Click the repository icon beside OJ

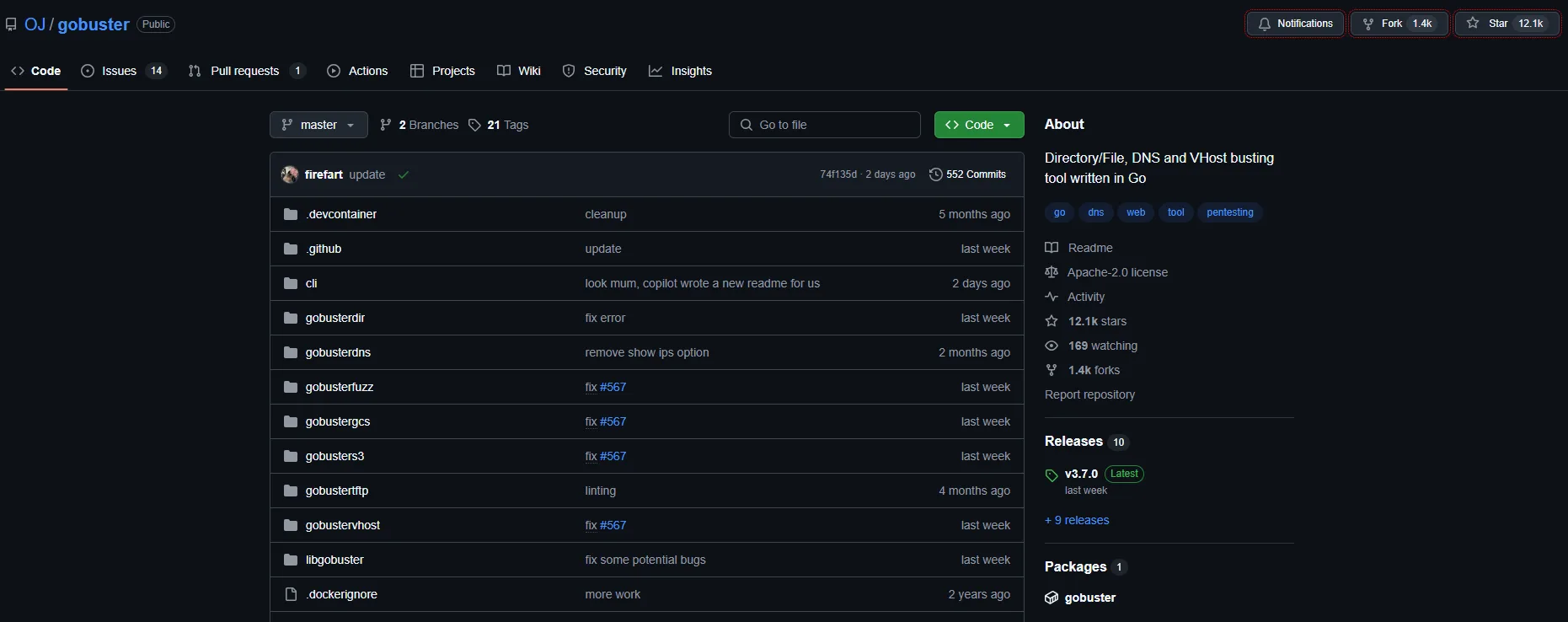[x=11, y=24]
